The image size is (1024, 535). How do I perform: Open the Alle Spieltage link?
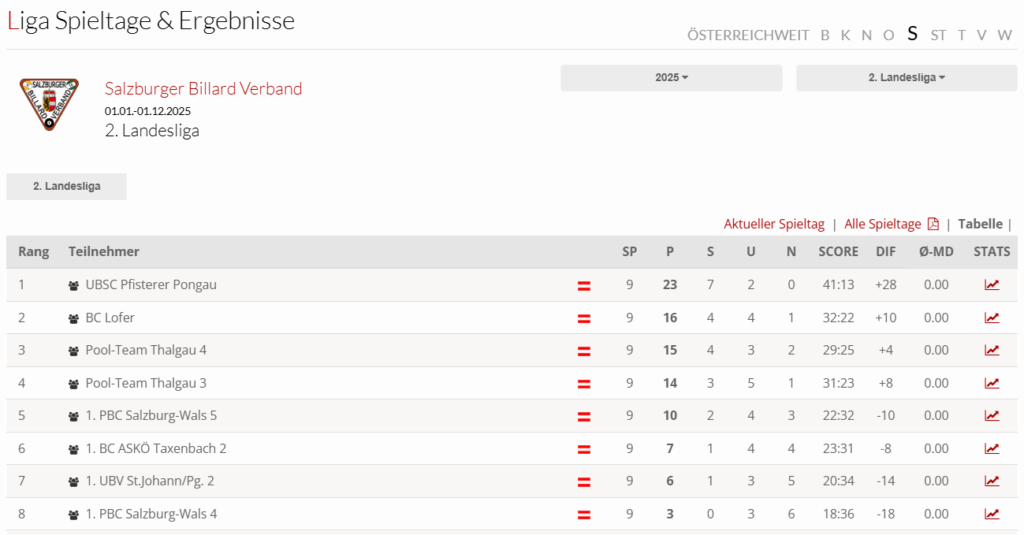(x=882, y=224)
